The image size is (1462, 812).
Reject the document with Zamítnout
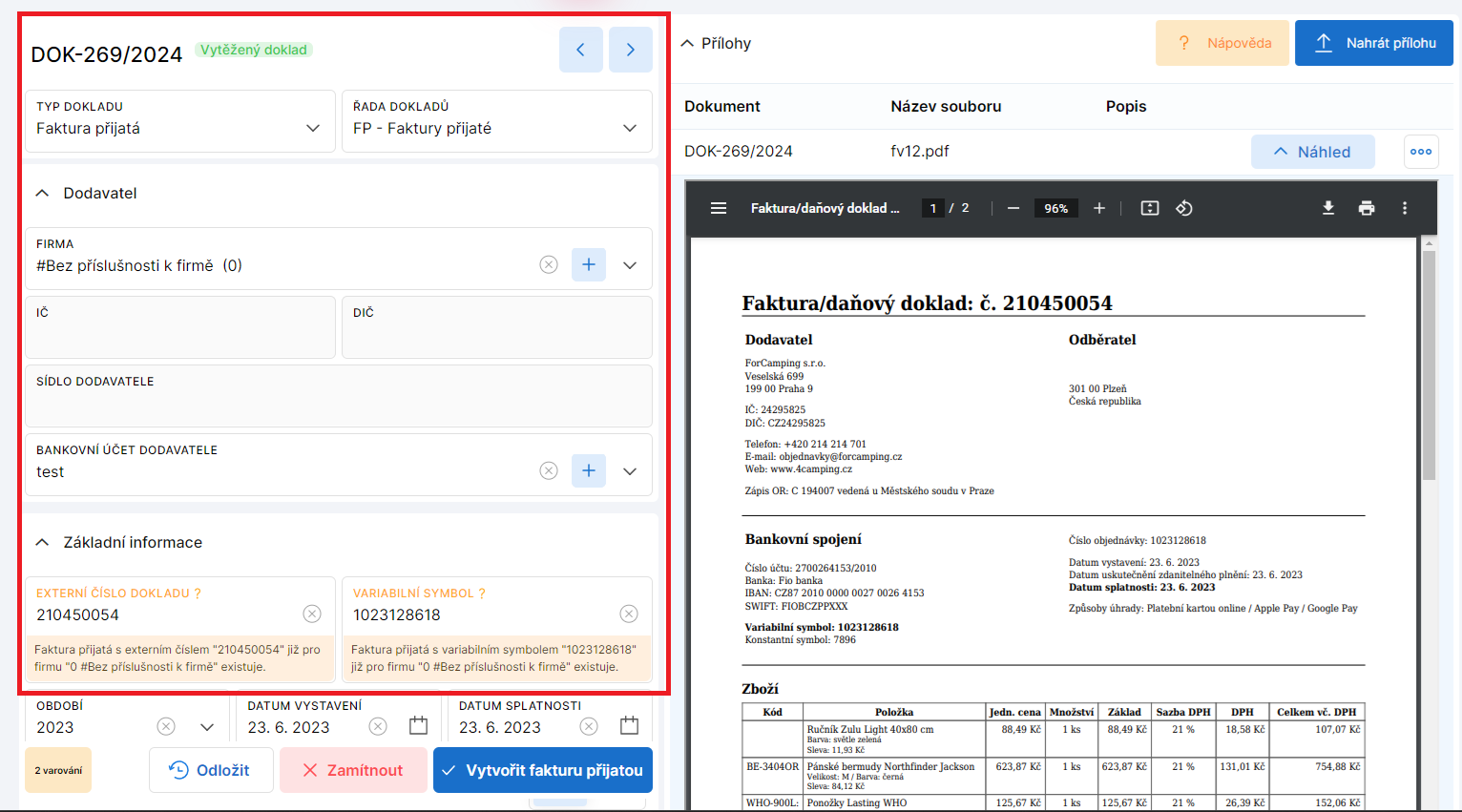coord(353,770)
